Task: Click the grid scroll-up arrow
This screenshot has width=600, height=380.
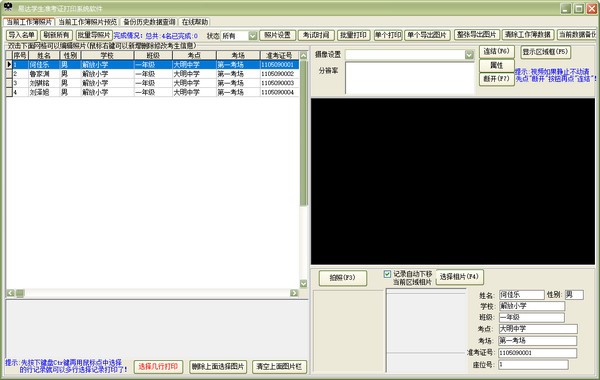Action: (x=303, y=55)
